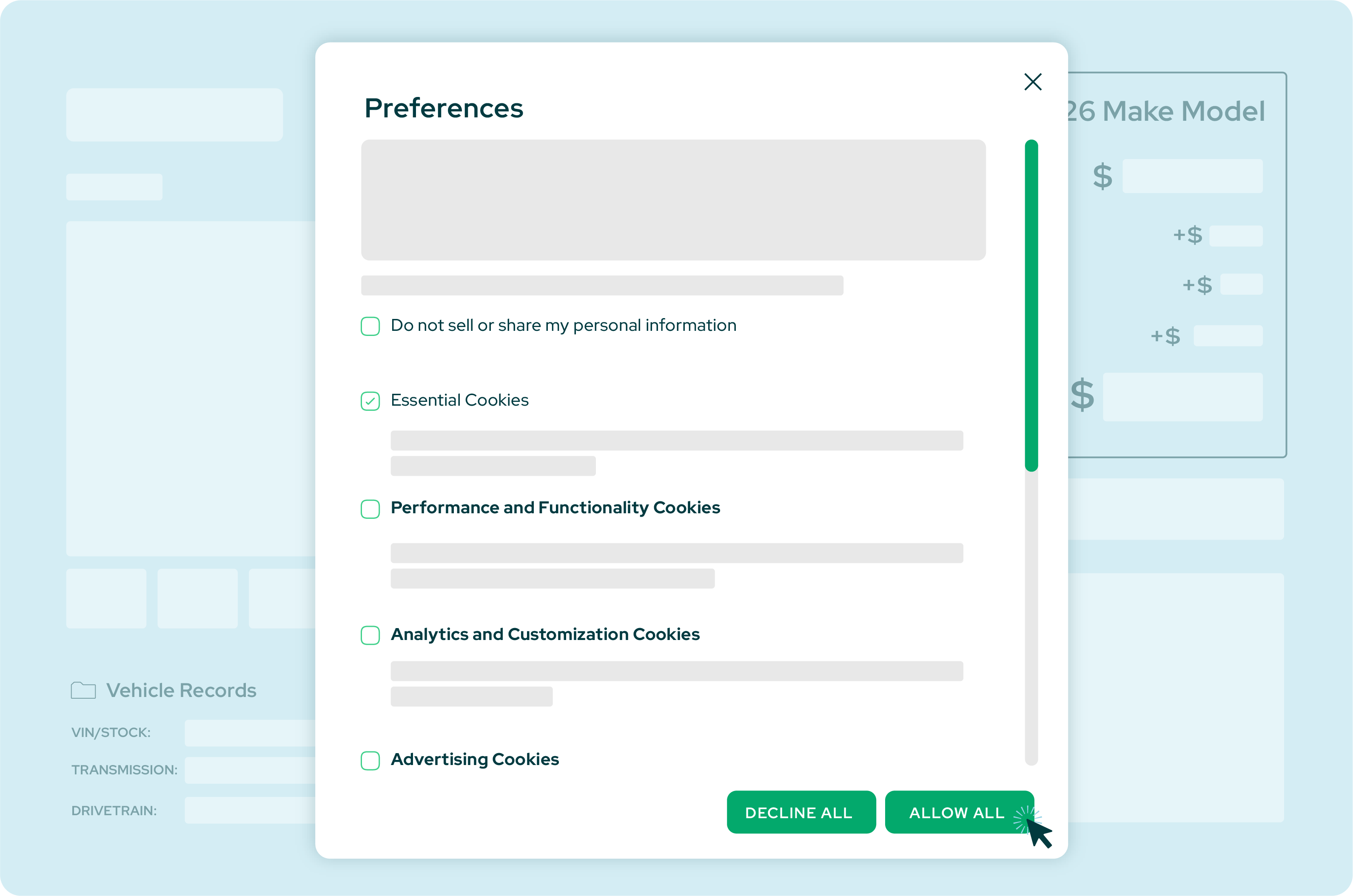Image resolution: width=1353 pixels, height=896 pixels.
Task: Click the 'Preferences' dialog title
Action: (443, 108)
